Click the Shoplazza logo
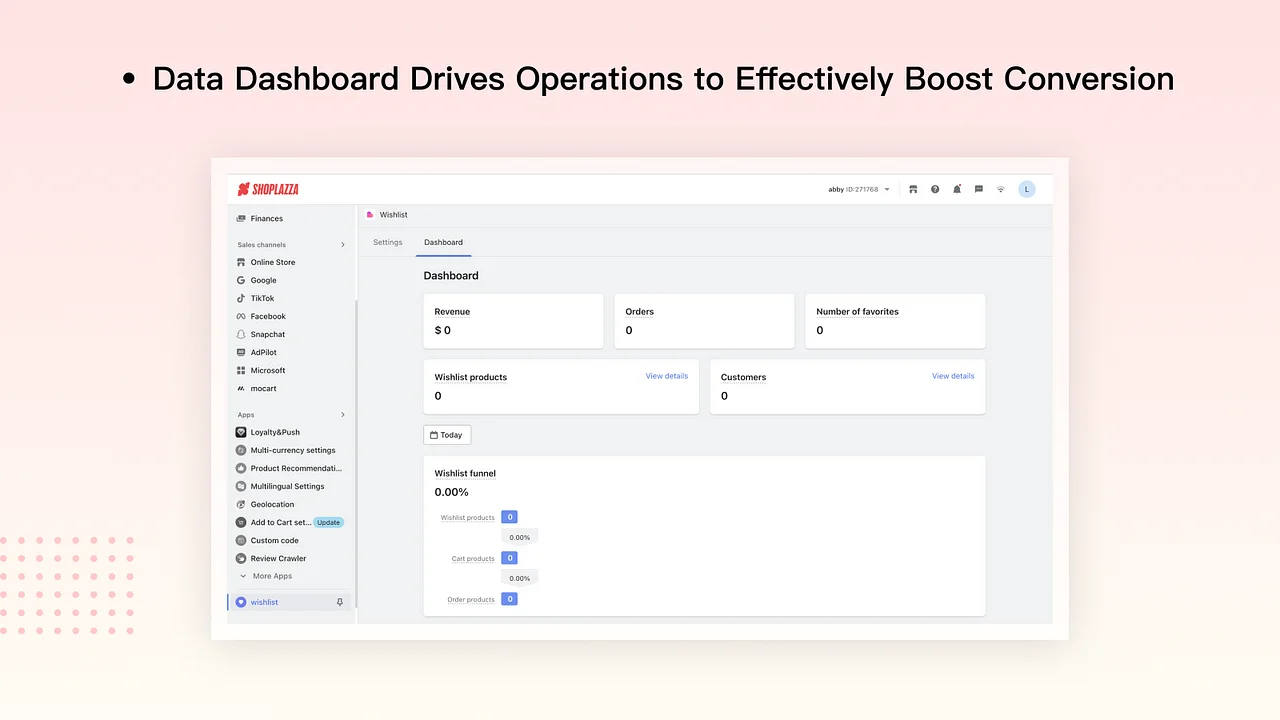1280x720 pixels. 268,189
